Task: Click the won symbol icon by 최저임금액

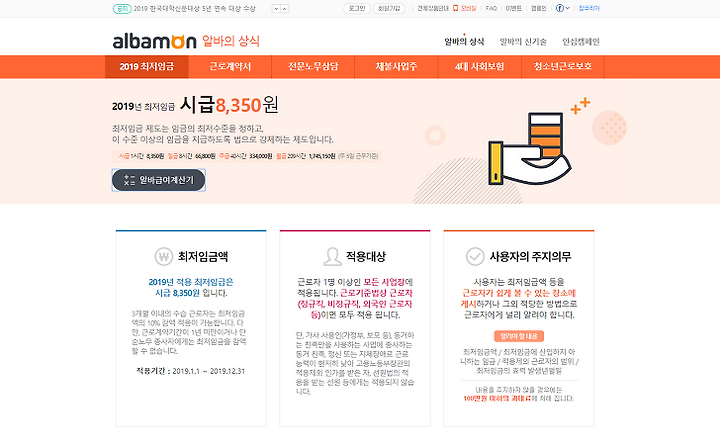Action: [163, 256]
